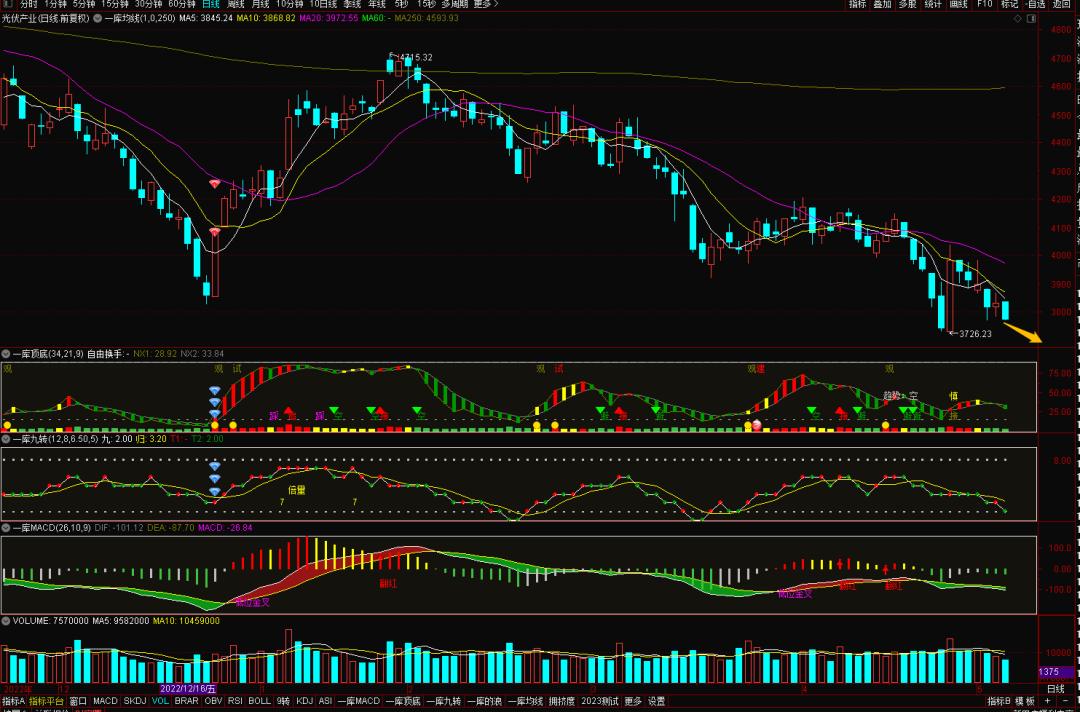Screen dimensions: 1080x712
Task: Click the 指标 button in top toolbar
Action: (858, 4)
